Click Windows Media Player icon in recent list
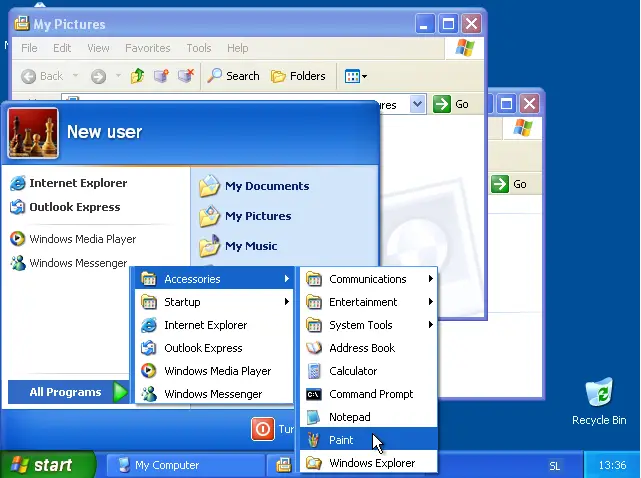Viewport: 641px width, 478px height. (18, 239)
